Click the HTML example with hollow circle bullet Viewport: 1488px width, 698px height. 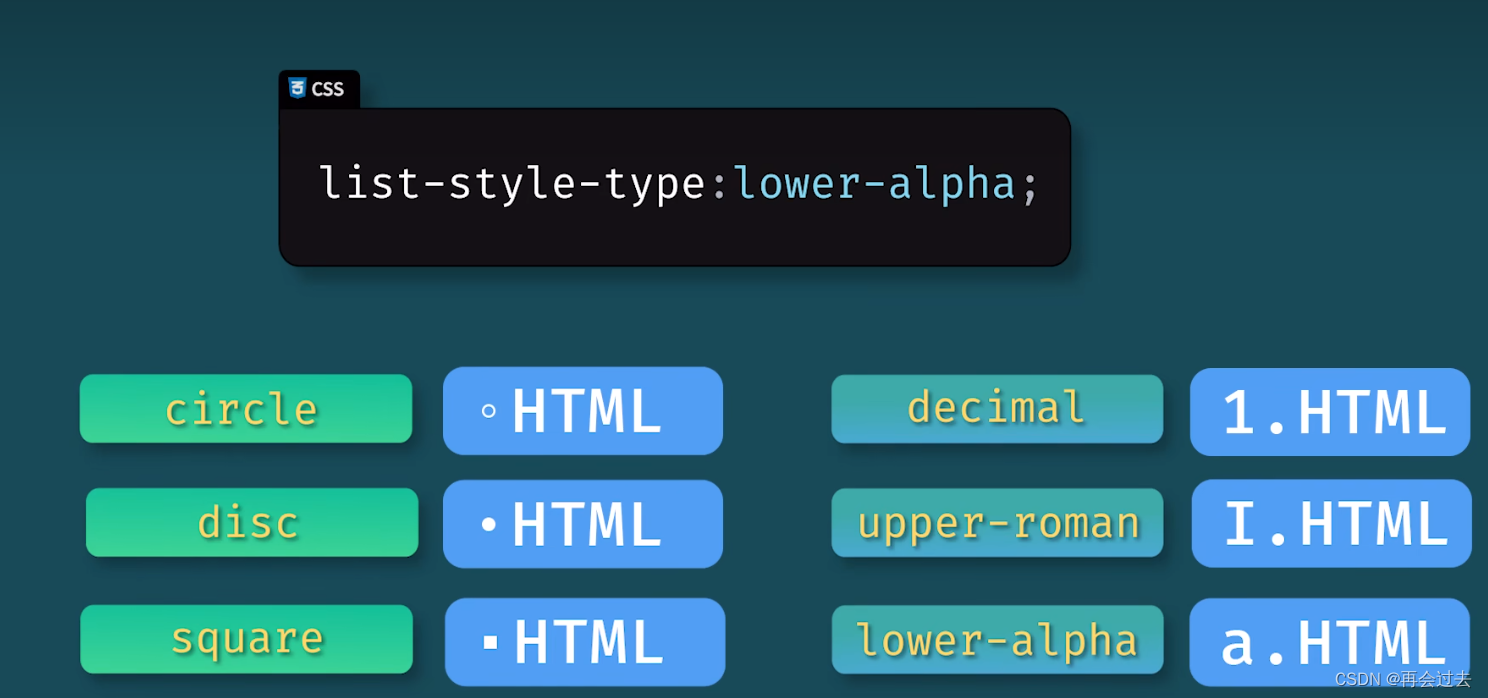(x=583, y=410)
